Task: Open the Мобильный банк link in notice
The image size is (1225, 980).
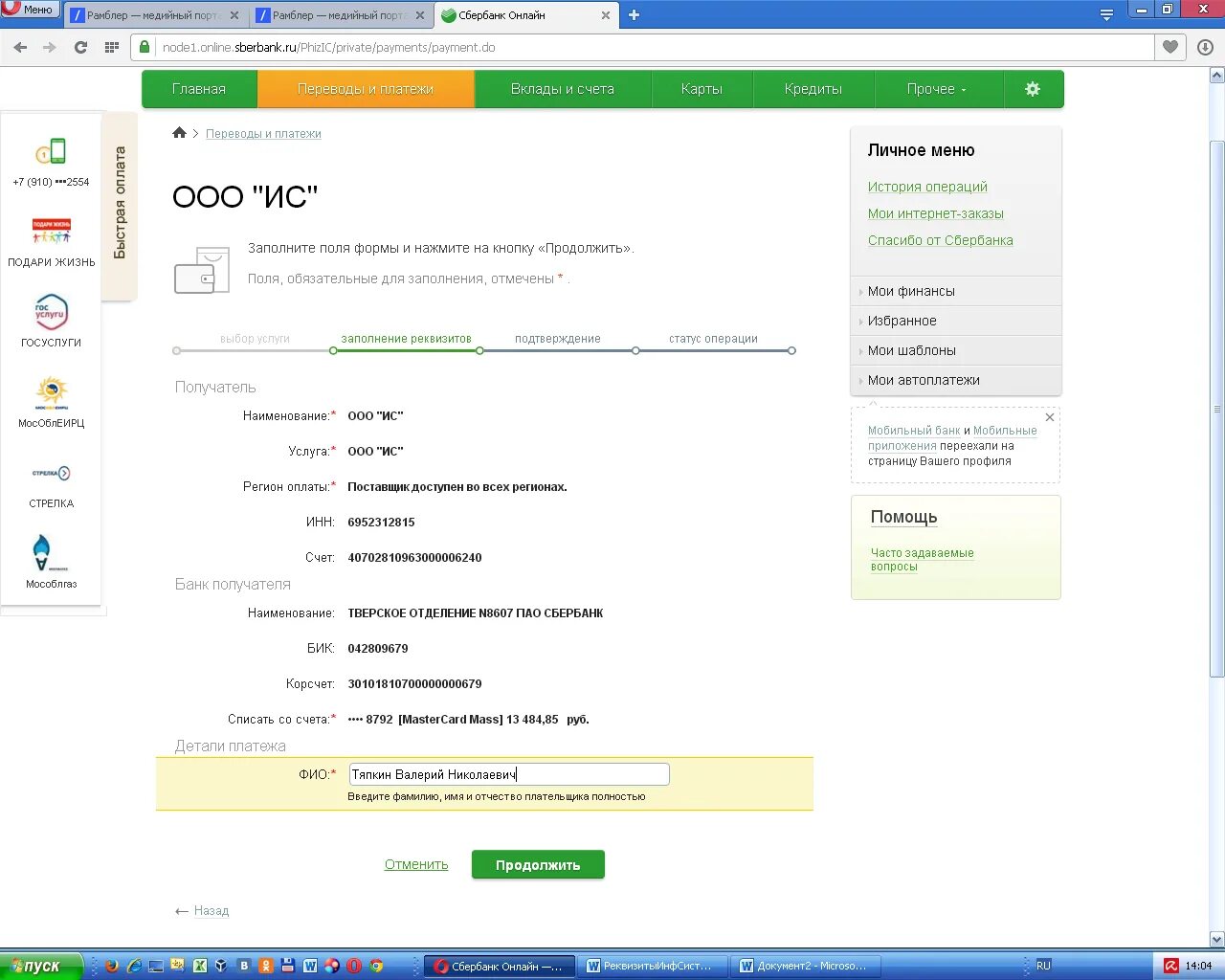Action: click(914, 431)
